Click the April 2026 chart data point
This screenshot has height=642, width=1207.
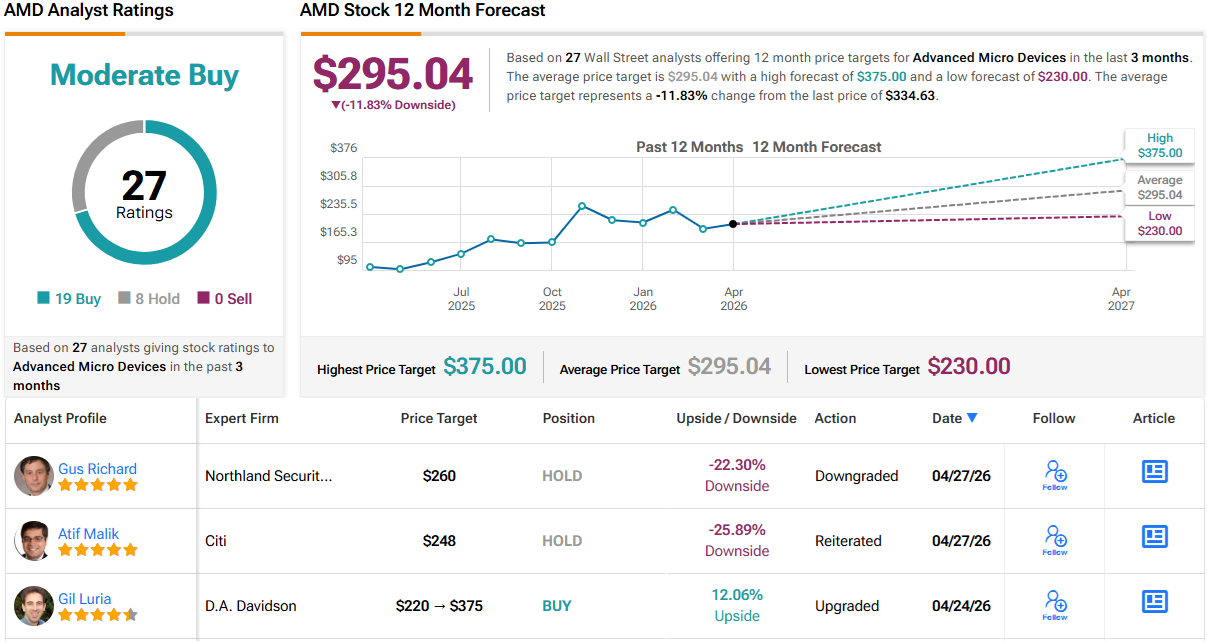coord(733,224)
